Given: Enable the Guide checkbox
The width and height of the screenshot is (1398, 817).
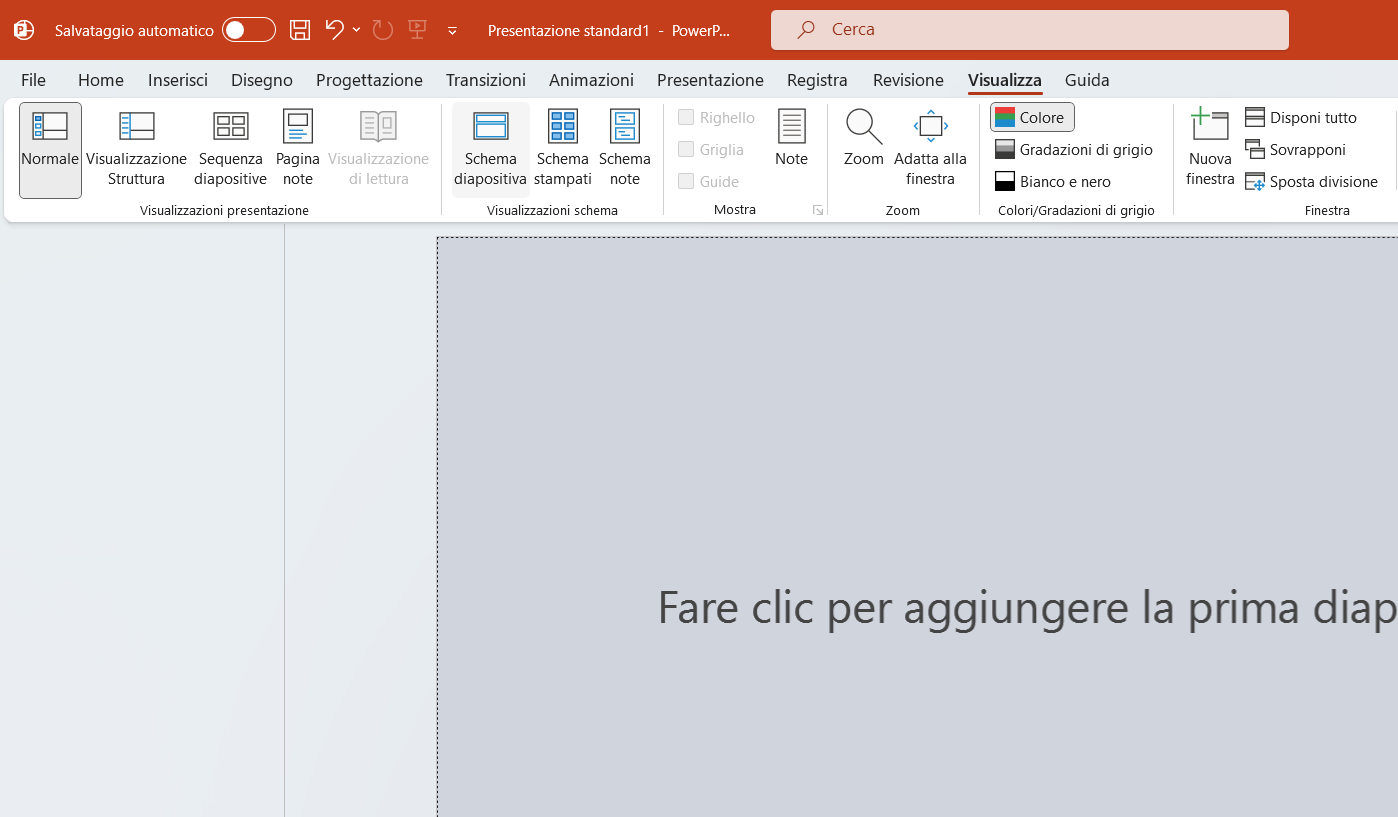Looking at the screenshot, I should (x=687, y=181).
